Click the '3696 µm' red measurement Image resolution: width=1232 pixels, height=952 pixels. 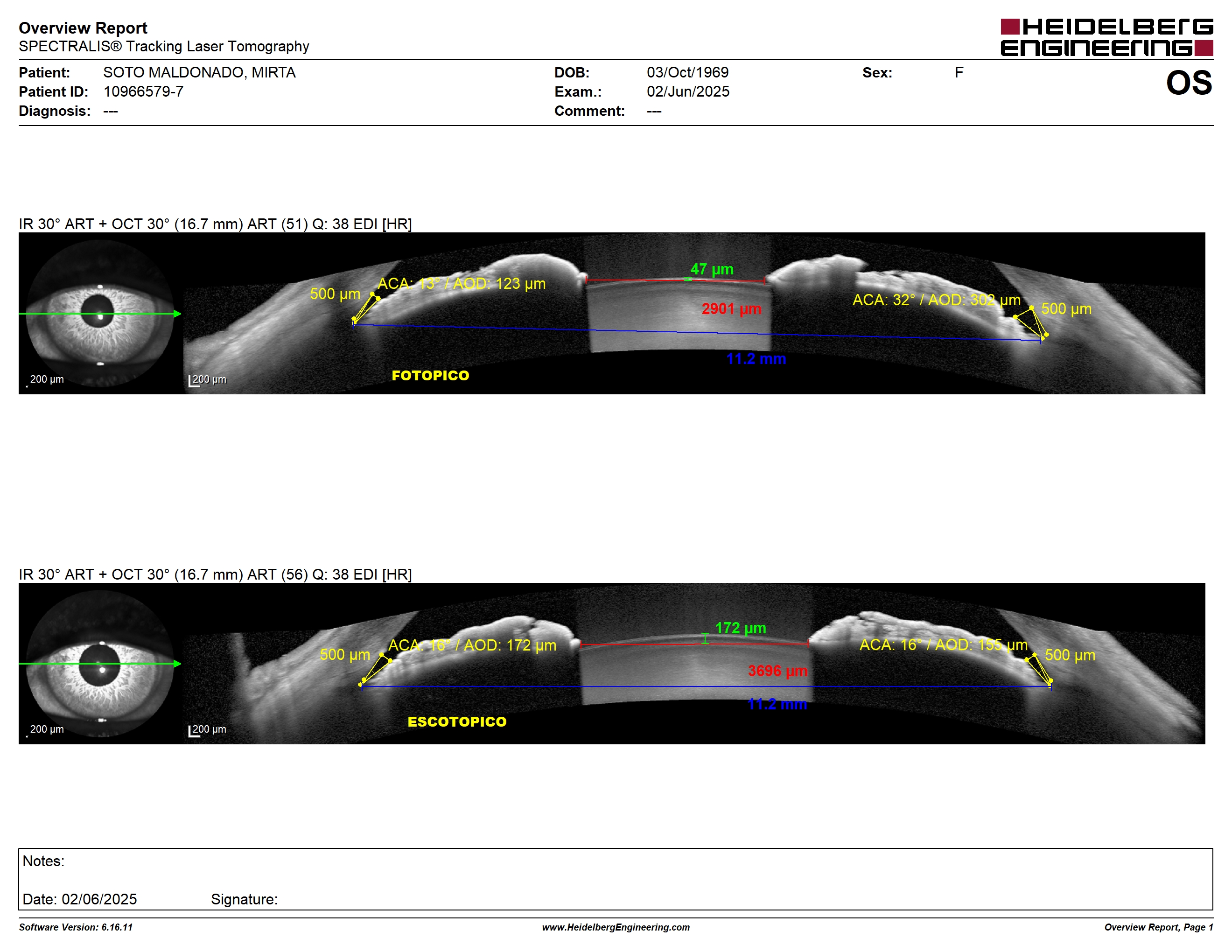tap(777, 671)
